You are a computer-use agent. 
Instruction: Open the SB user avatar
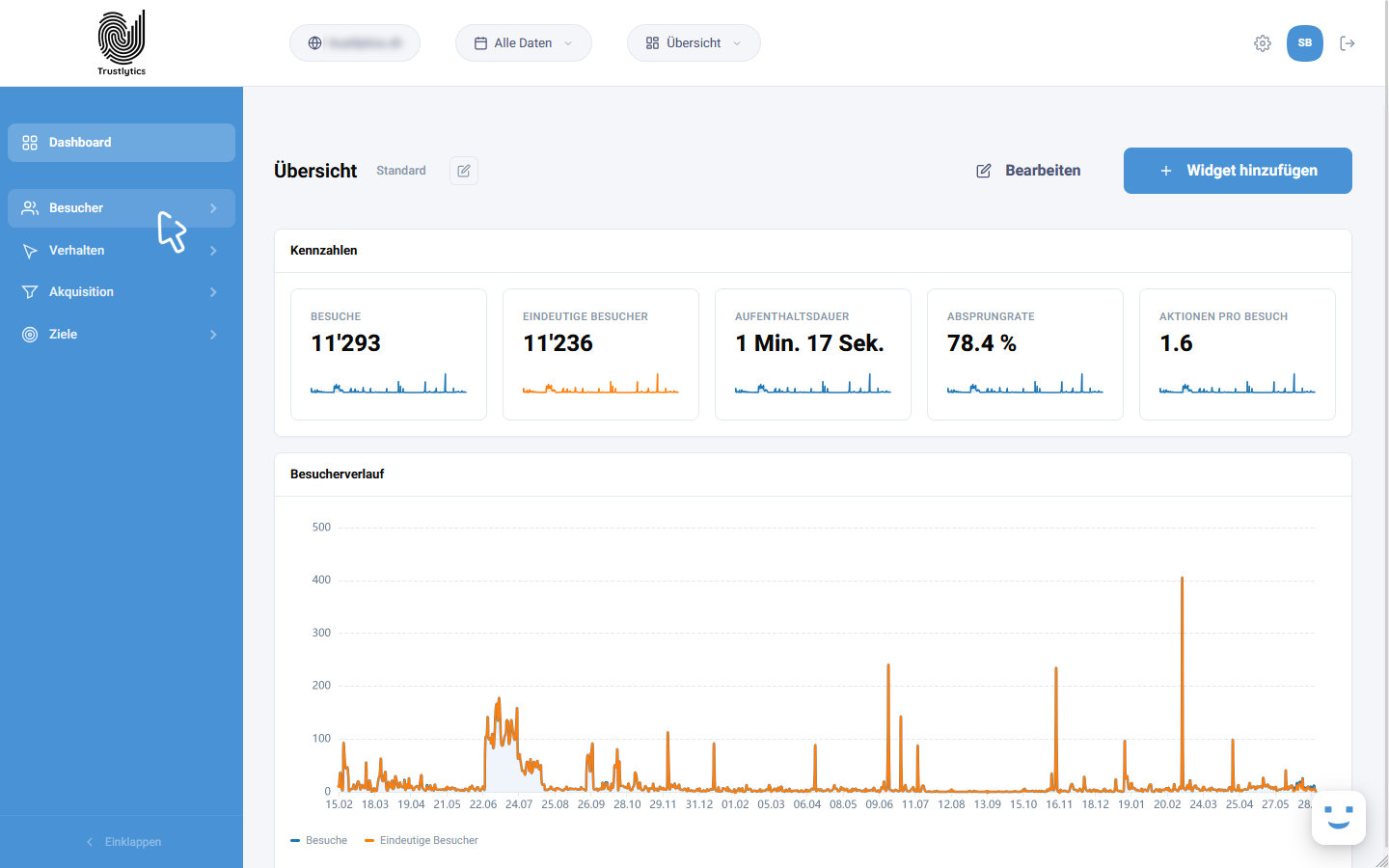point(1304,43)
